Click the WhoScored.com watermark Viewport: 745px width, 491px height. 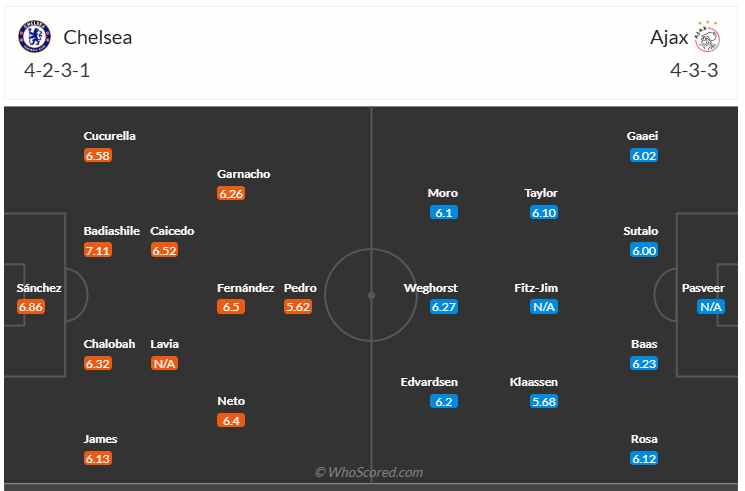coord(369,472)
